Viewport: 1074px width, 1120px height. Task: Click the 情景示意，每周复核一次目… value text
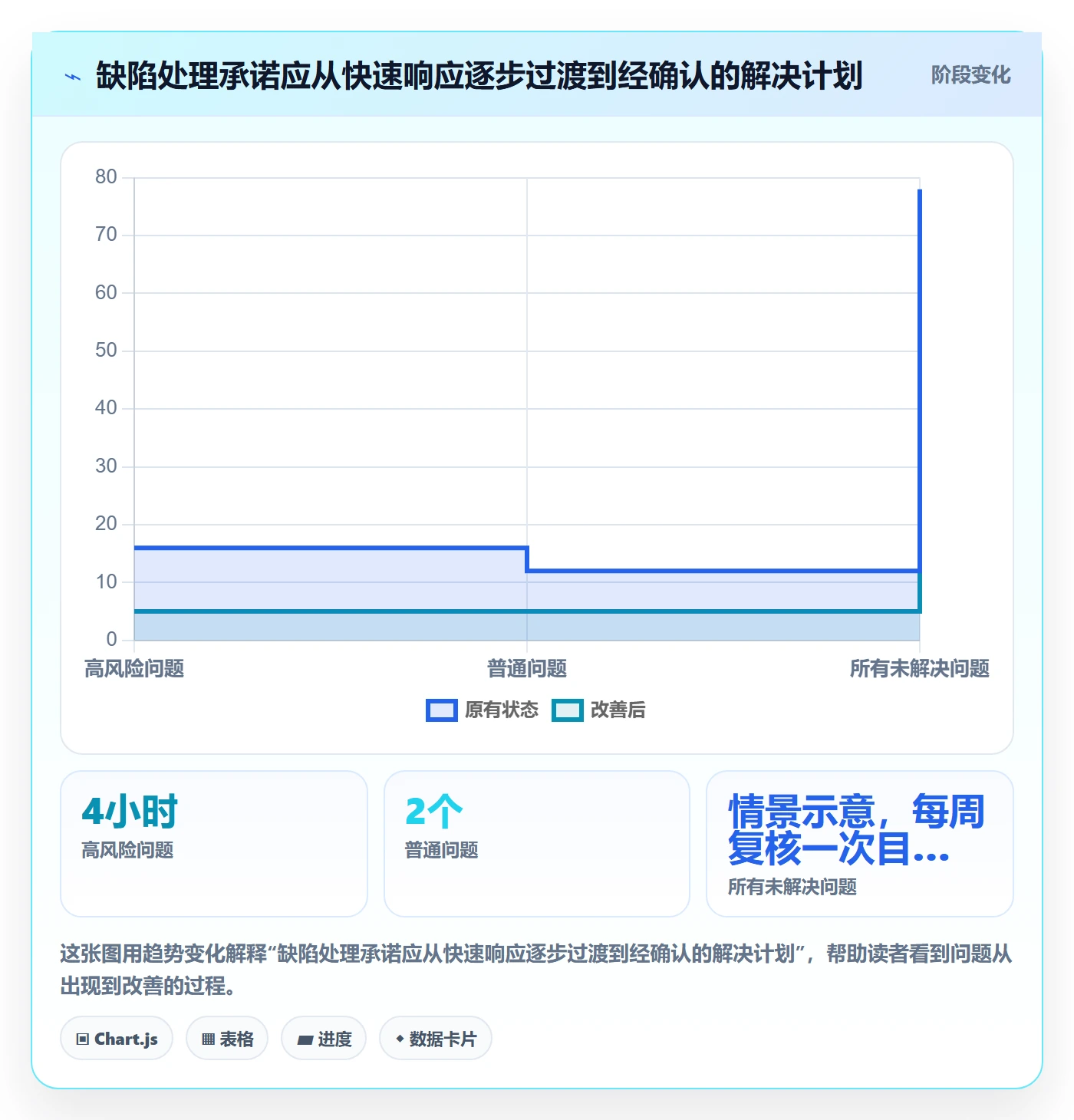(857, 830)
